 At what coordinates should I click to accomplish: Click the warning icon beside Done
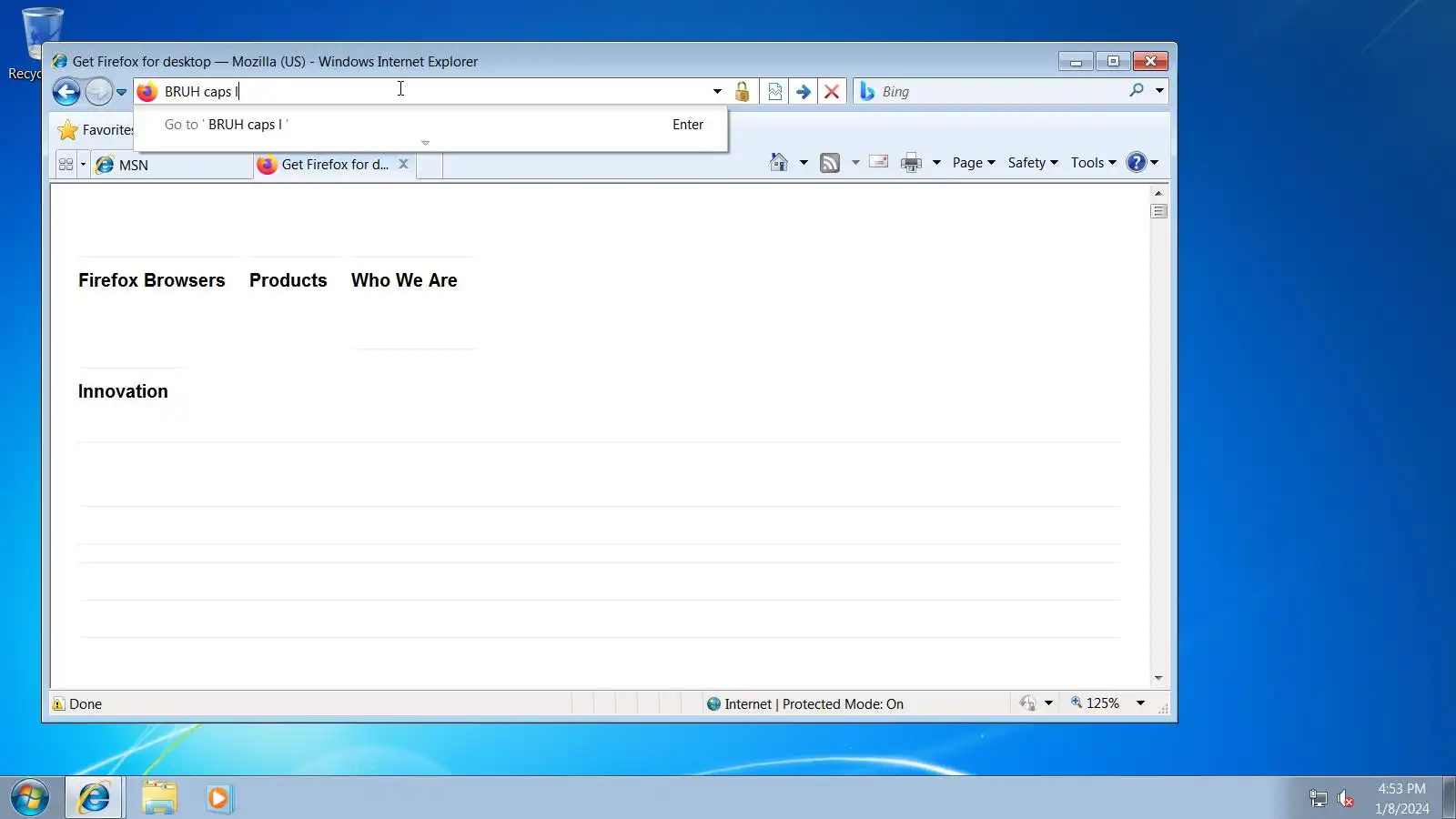tap(58, 704)
